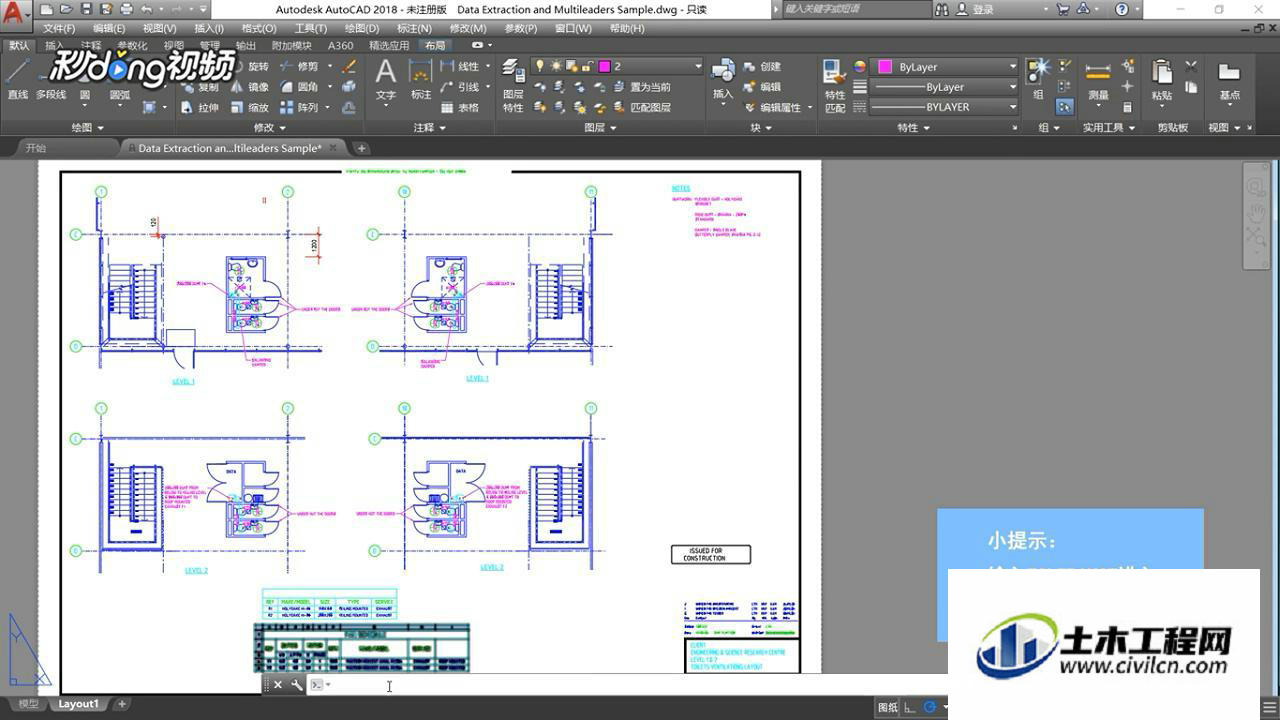Image resolution: width=1280 pixels, height=720 pixels.
Task: Click the Save icon in quick access toolbar
Action: pyautogui.click(x=87, y=9)
